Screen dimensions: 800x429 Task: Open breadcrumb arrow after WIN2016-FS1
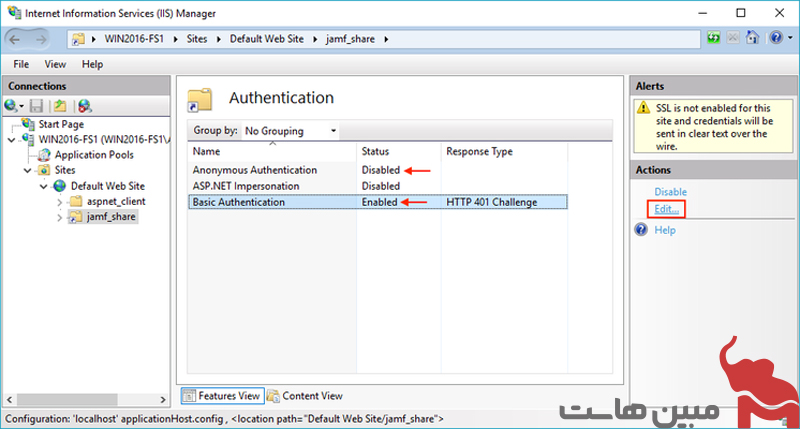pyautogui.click(x=176, y=39)
